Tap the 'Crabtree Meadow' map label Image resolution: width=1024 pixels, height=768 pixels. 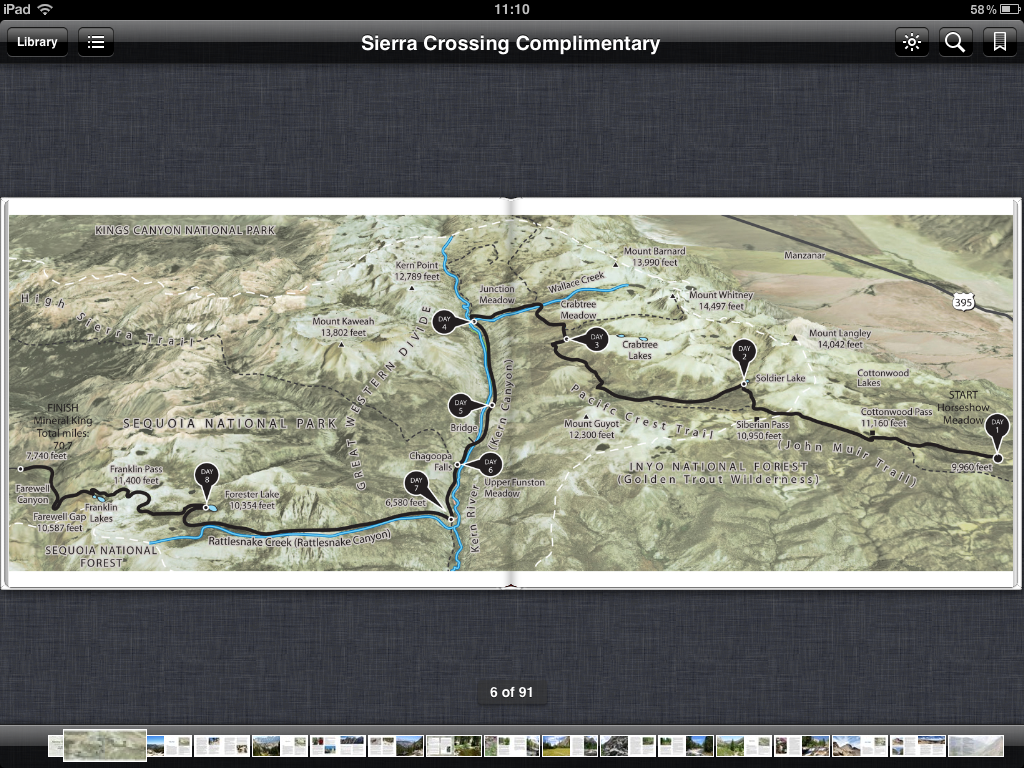(x=578, y=310)
